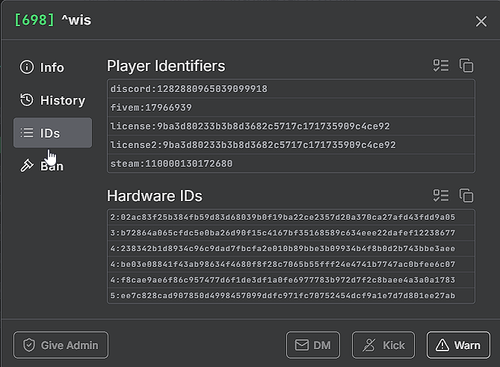Open the Info tab

click(52, 67)
